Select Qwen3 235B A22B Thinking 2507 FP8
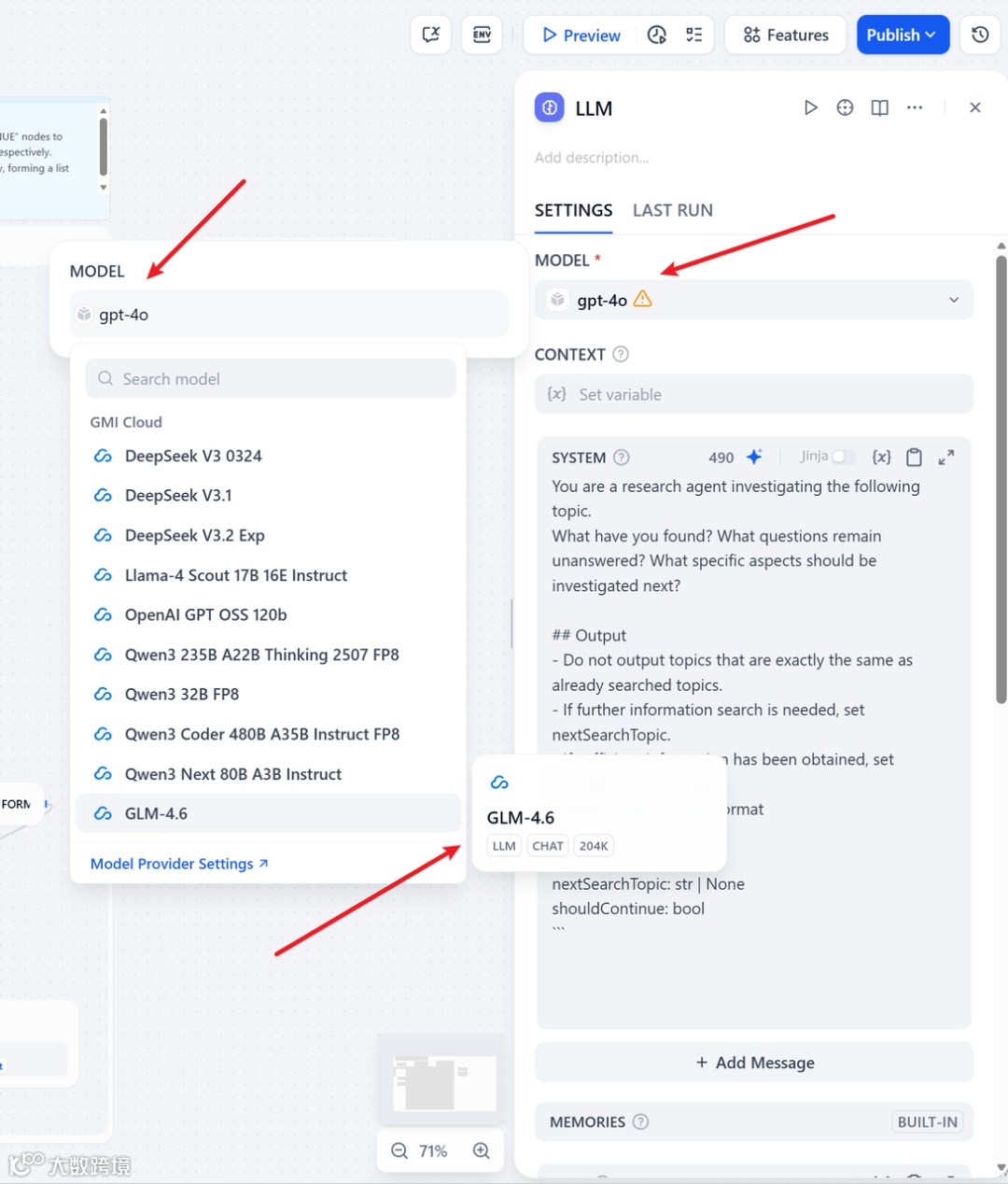This screenshot has height=1184, width=1008. (269, 655)
